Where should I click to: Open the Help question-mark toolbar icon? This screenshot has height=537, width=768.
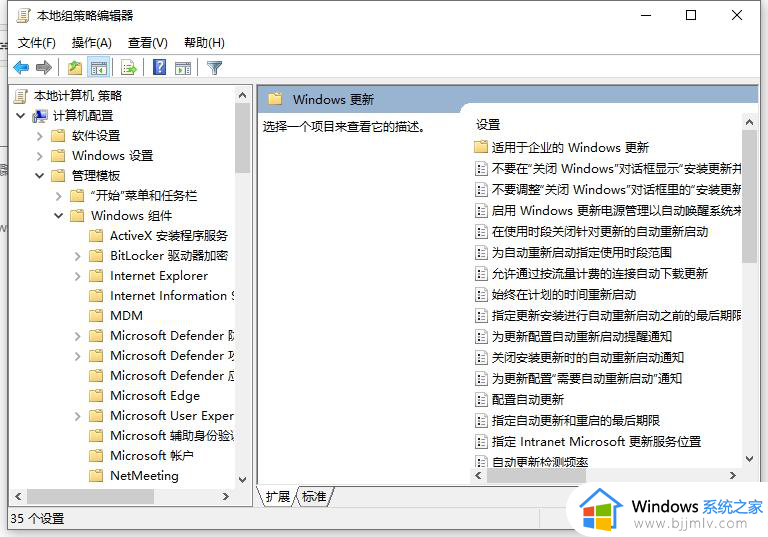(x=160, y=67)
